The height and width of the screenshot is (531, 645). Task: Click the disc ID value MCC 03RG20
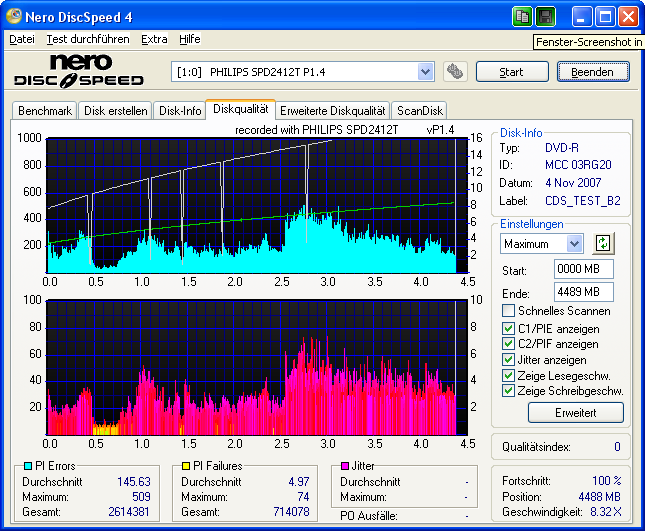578,165
